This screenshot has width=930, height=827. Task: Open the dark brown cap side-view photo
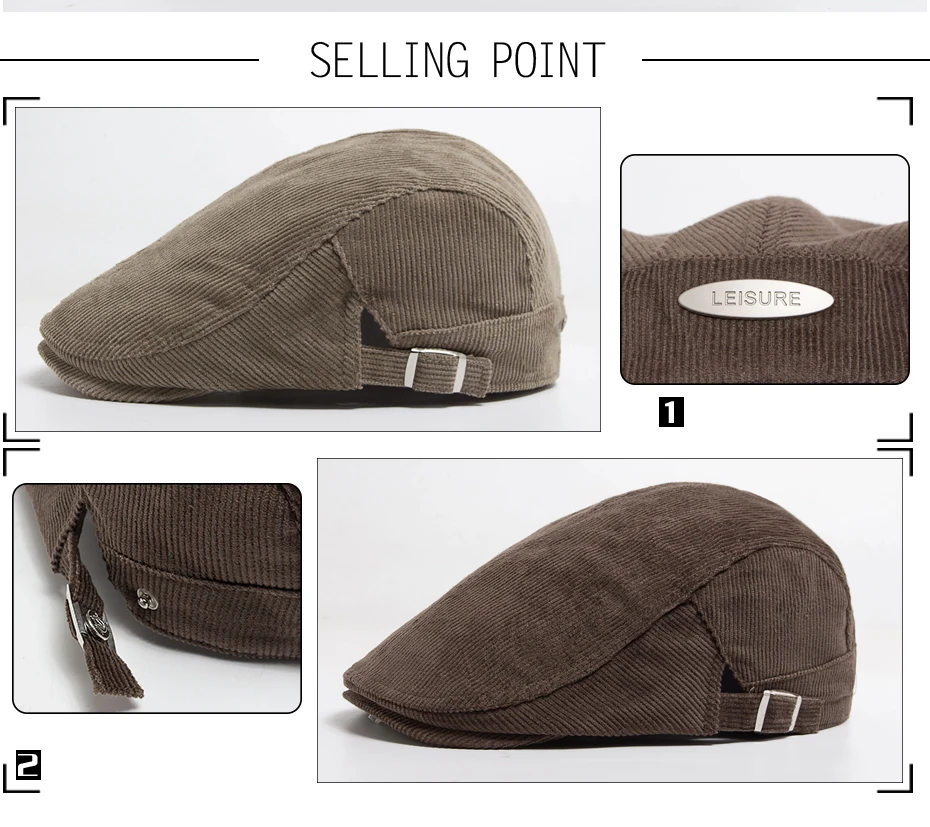(610, 620)
